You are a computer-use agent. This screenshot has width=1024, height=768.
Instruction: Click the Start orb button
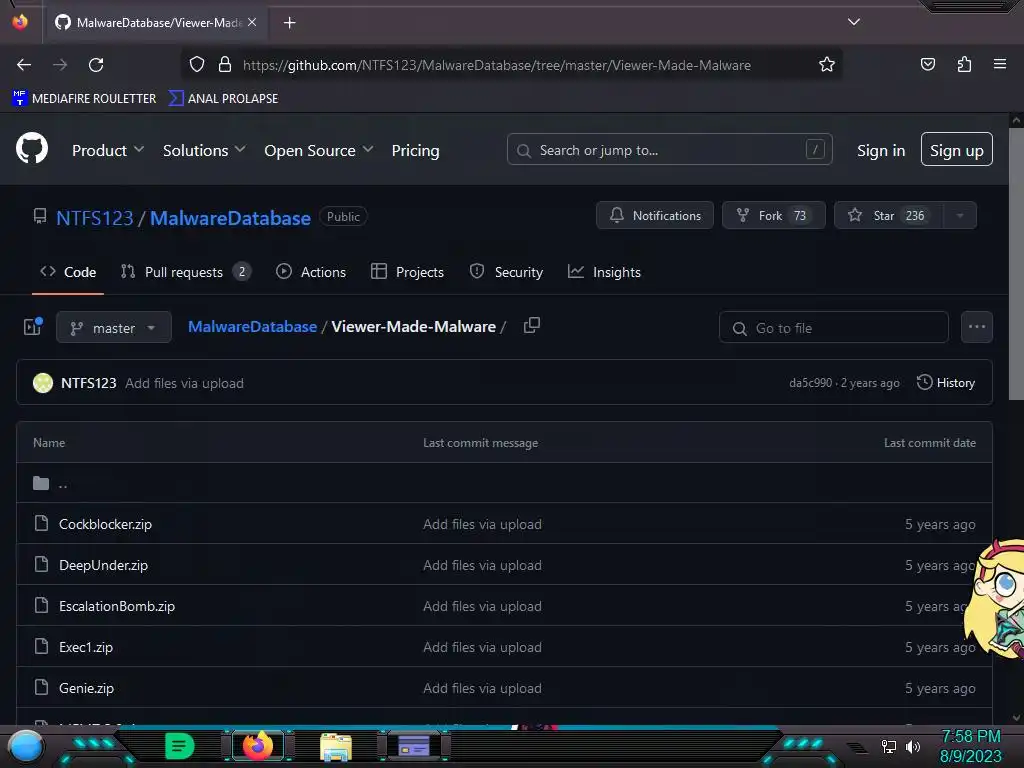(25, 747)
